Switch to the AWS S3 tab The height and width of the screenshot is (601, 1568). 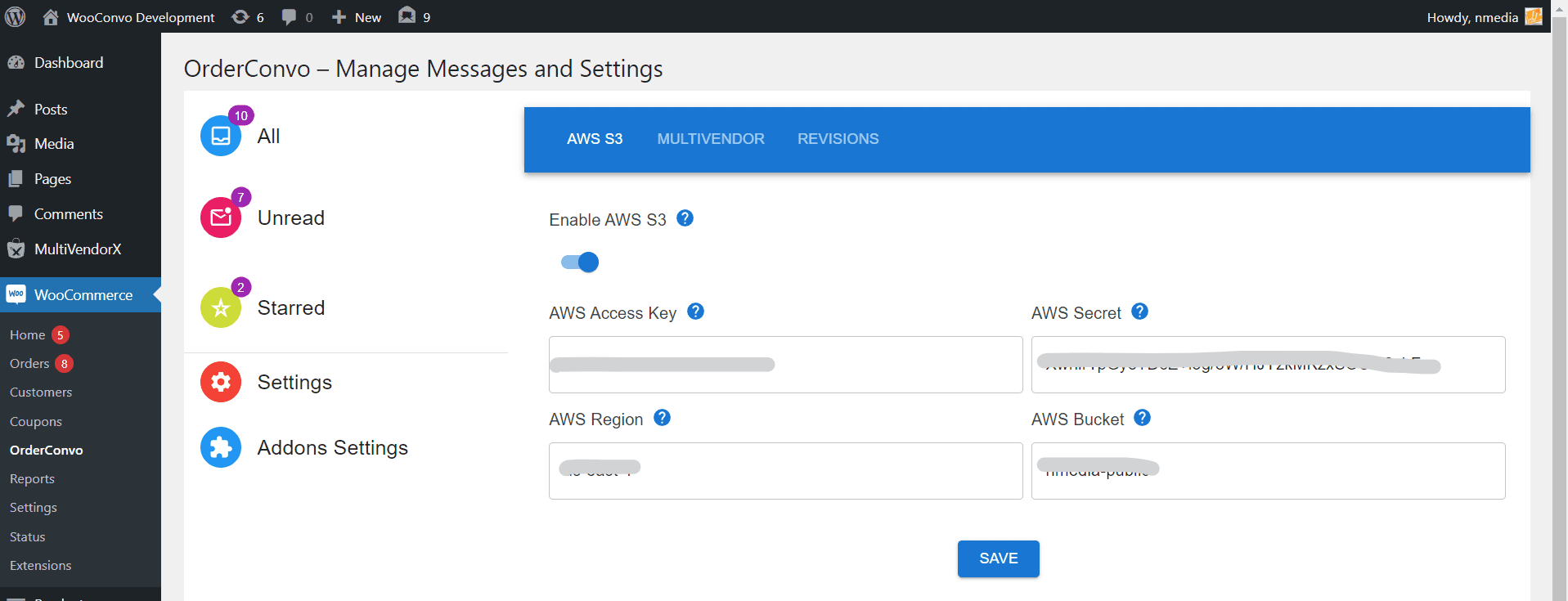(x=595, y=139)
